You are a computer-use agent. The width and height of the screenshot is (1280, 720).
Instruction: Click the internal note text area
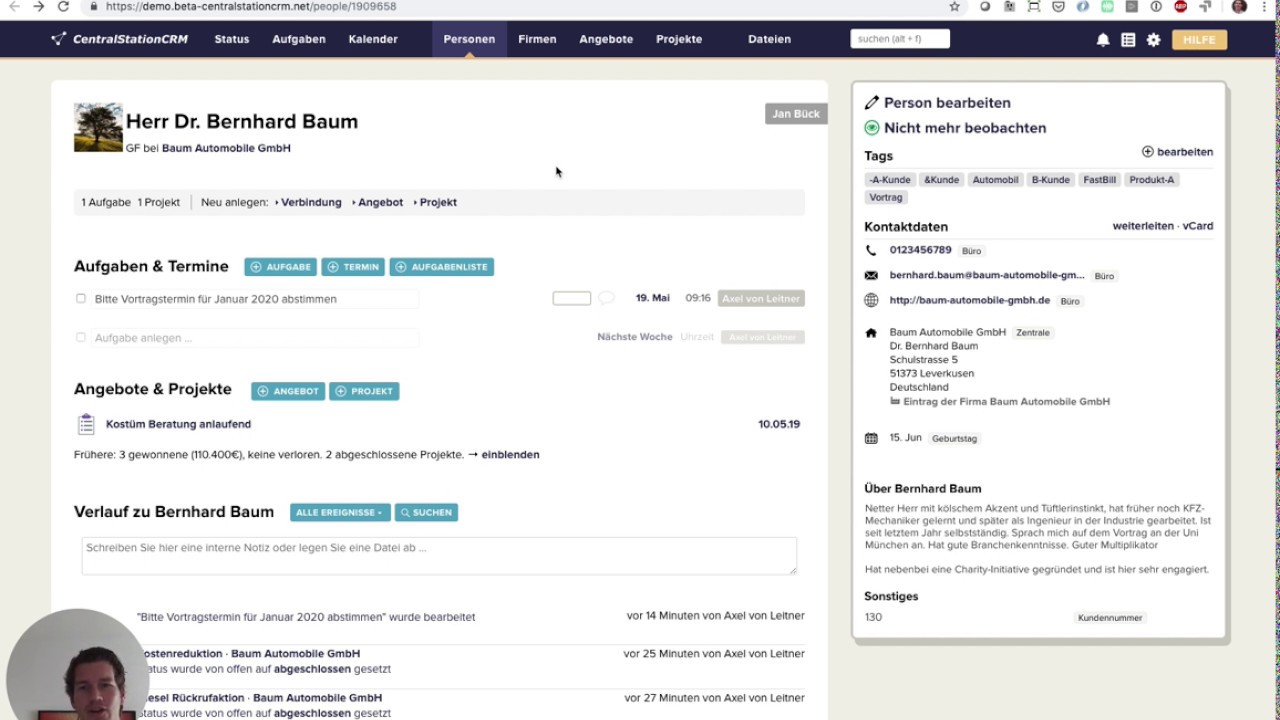pos(439,556)
